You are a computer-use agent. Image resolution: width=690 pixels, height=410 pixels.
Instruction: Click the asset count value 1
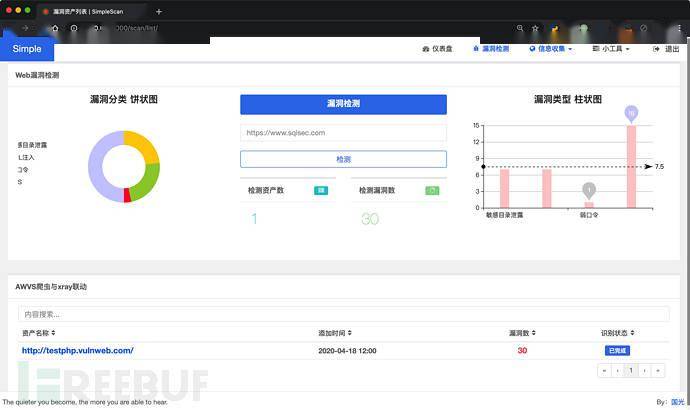tap(254, 219)
